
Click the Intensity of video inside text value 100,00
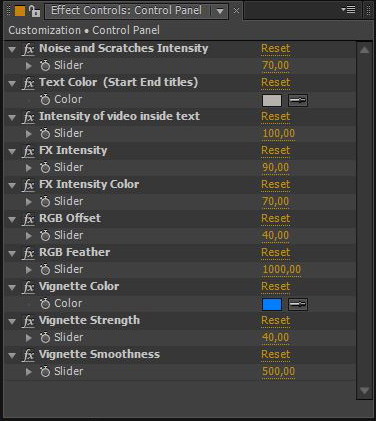[x=279, y=133]
